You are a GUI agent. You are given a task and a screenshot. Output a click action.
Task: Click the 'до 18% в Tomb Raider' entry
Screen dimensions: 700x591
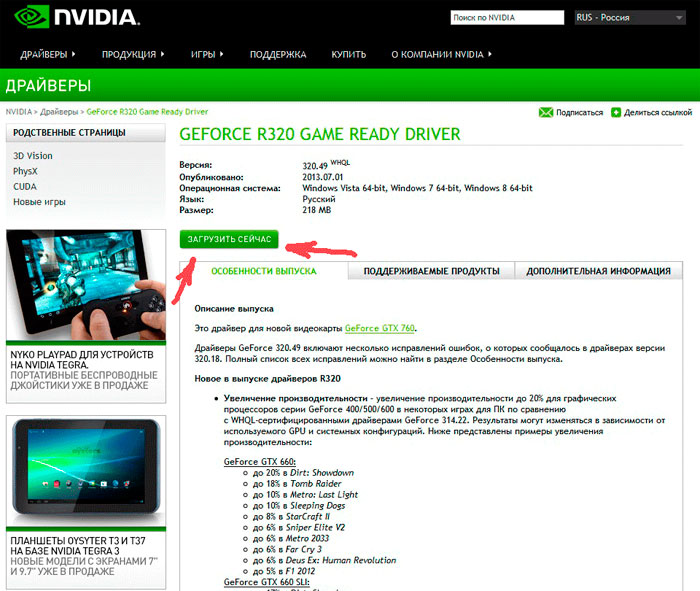[x=297, y=483]
